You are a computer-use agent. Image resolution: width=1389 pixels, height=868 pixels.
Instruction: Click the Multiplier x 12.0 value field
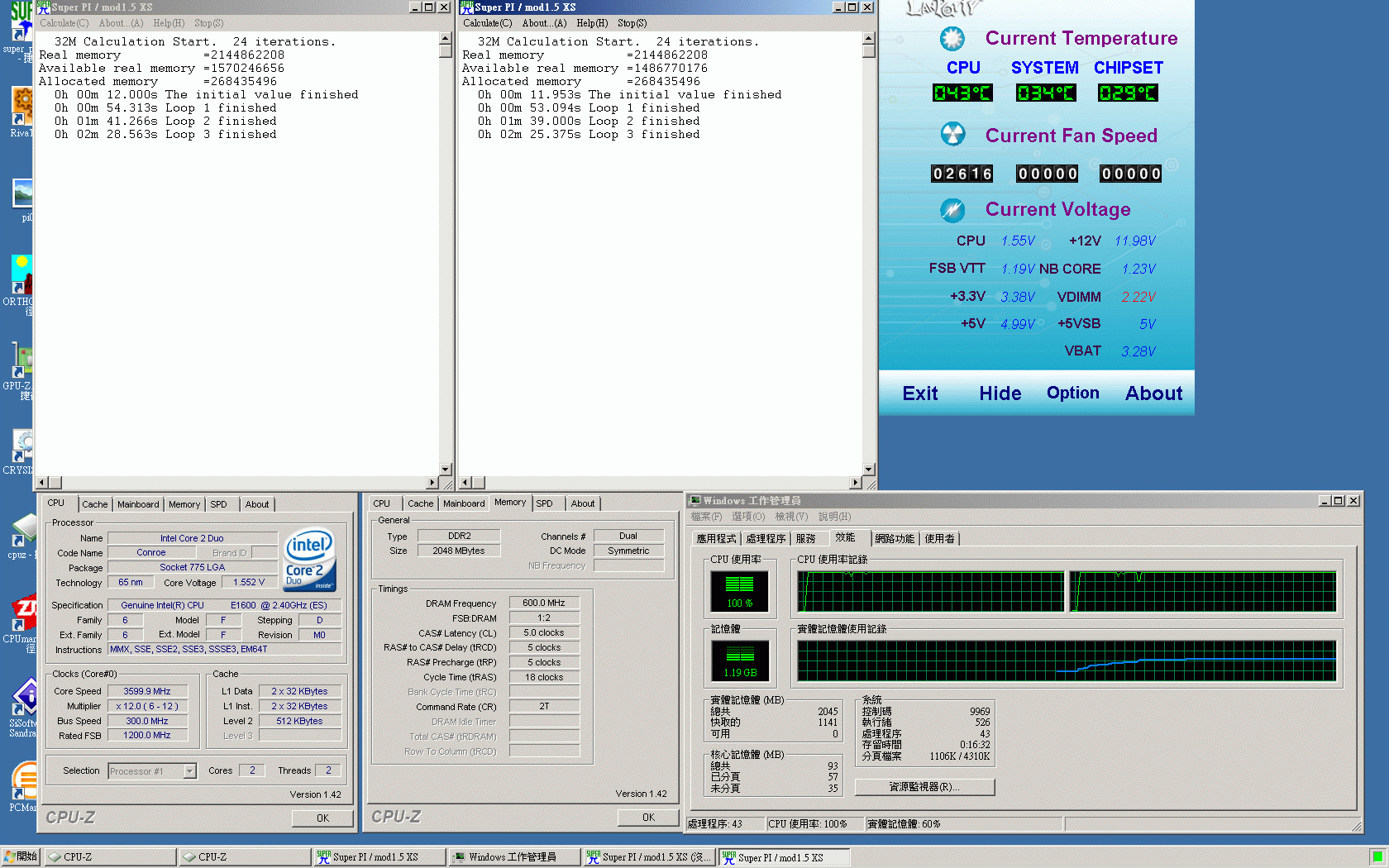147,706
